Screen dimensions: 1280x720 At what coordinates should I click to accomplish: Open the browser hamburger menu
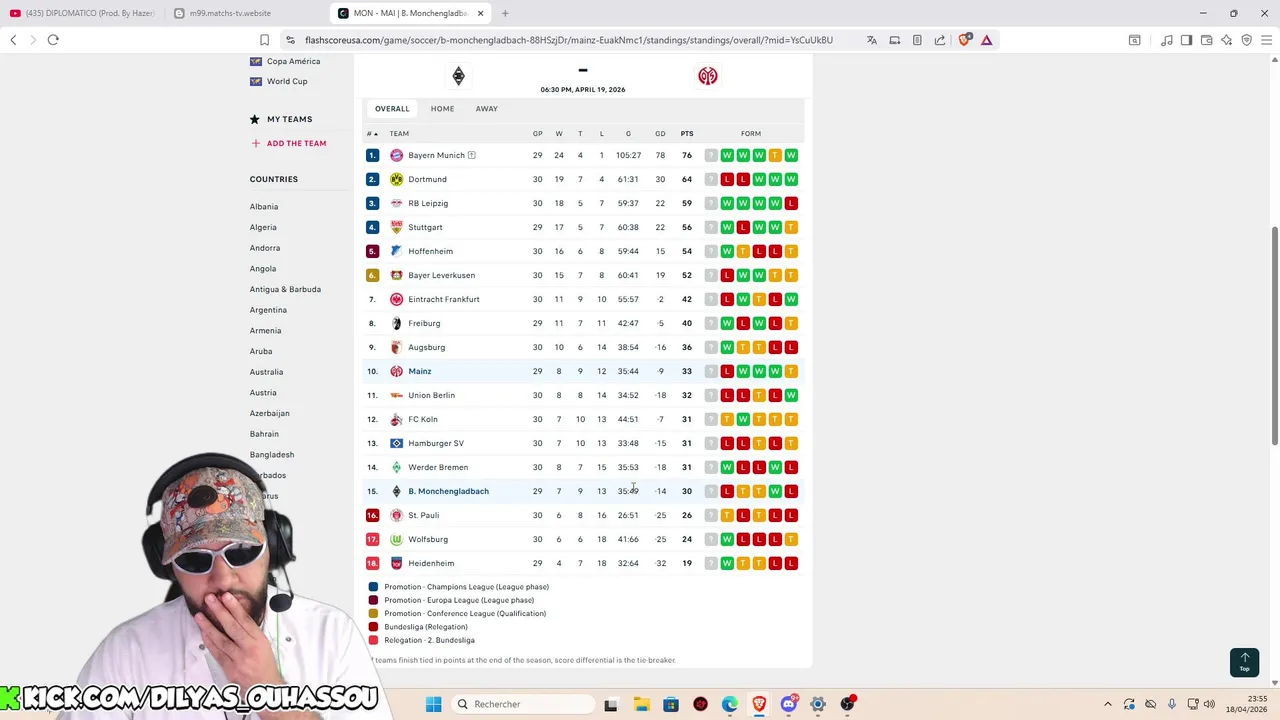pyautogui.click(x=1266, y=40)
